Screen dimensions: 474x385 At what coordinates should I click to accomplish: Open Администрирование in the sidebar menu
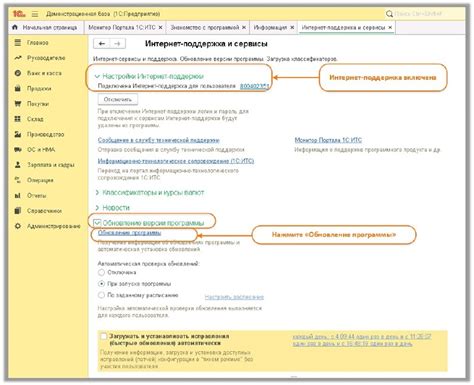[54, 226]
